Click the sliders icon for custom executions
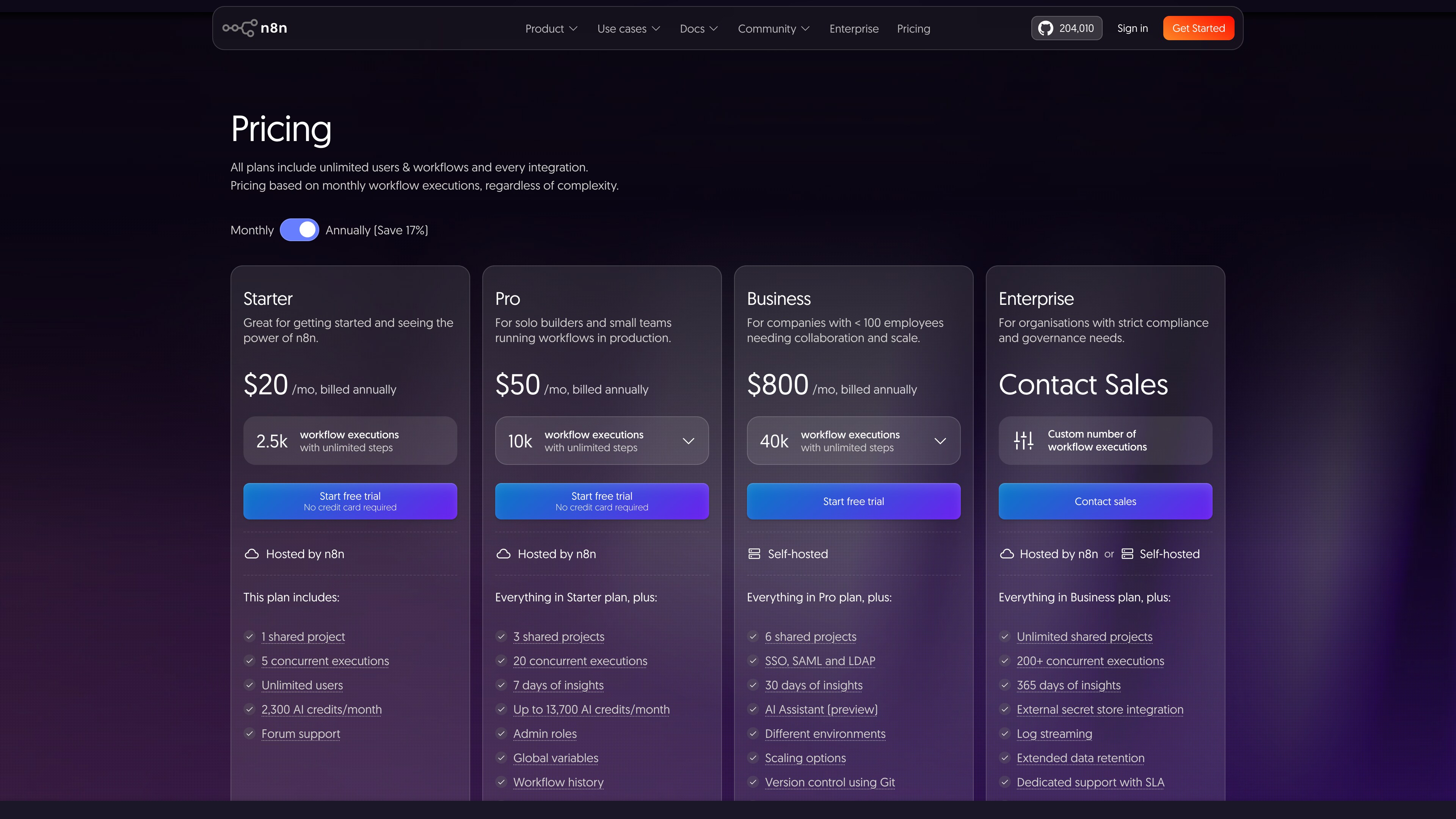The image size is (1456, 819). click(x=1023, y=440)
